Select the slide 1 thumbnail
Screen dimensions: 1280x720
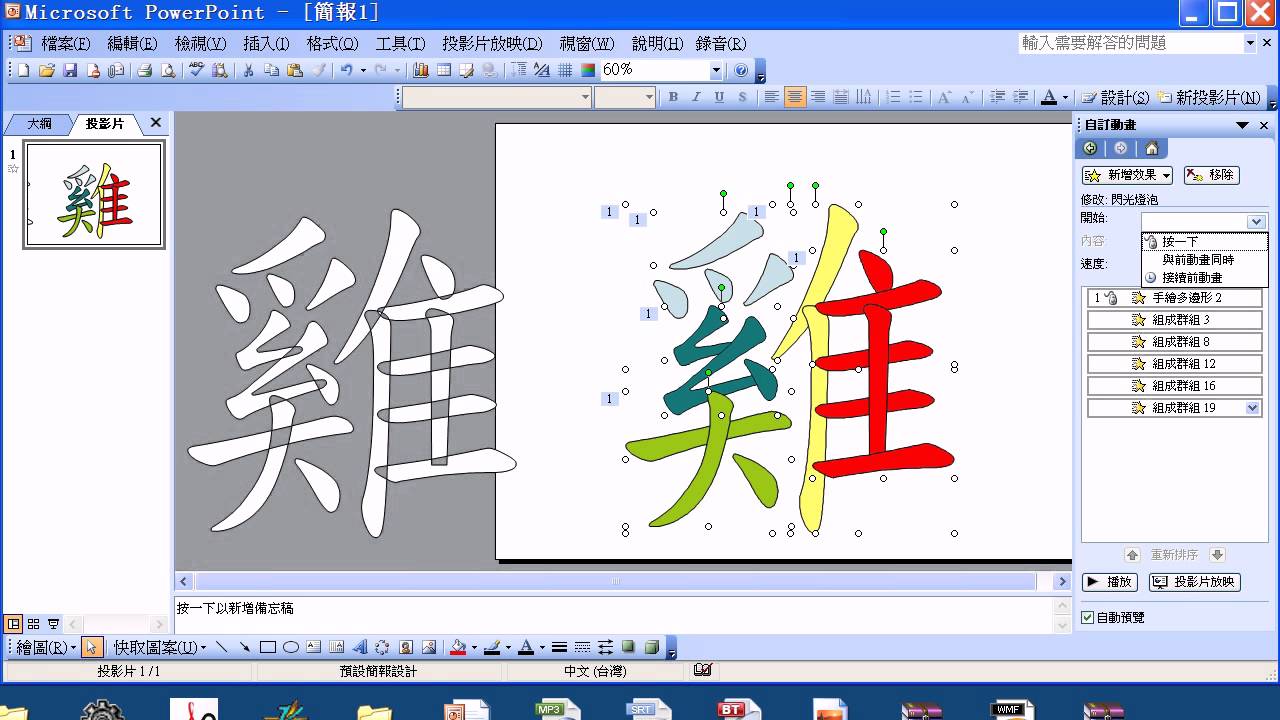coord(93,195)
